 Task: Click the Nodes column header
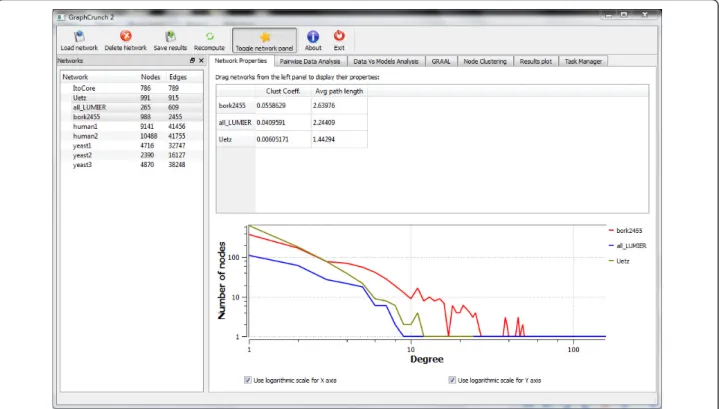(x=150, y=77)
